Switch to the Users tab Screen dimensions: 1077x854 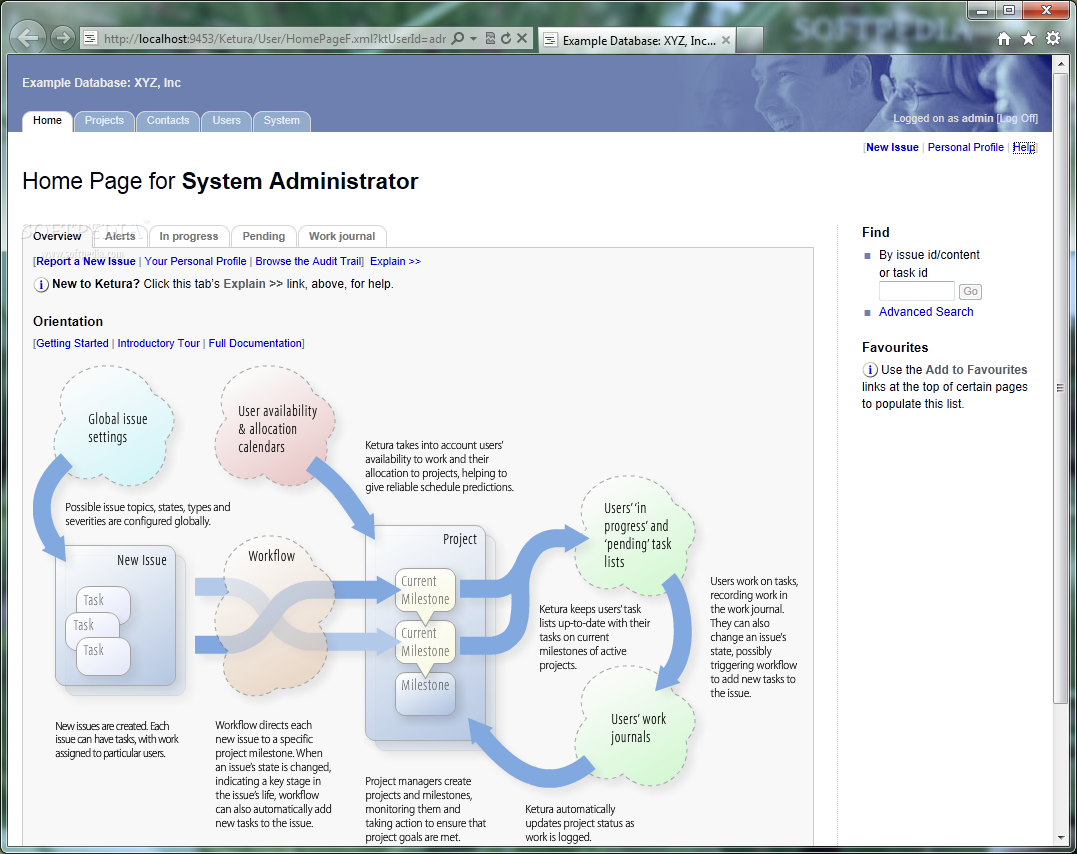227,120
